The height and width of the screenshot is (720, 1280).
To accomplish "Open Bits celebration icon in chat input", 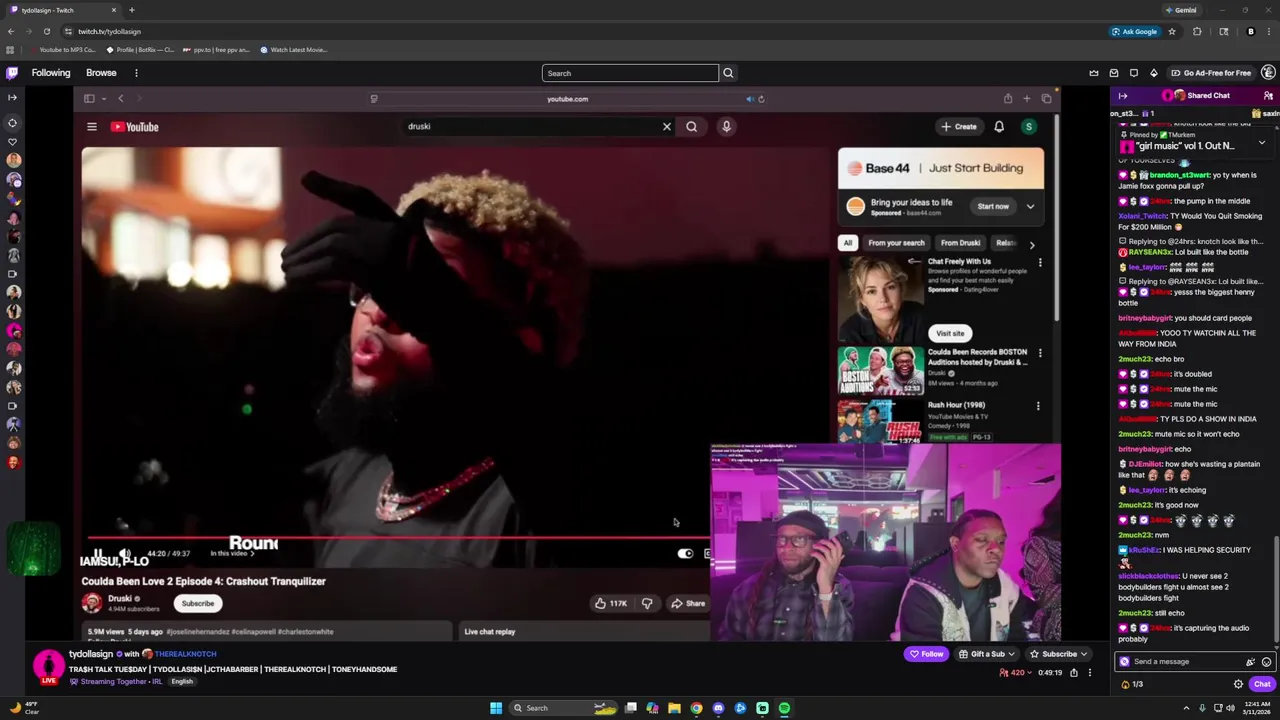I will click(1250, 662).
